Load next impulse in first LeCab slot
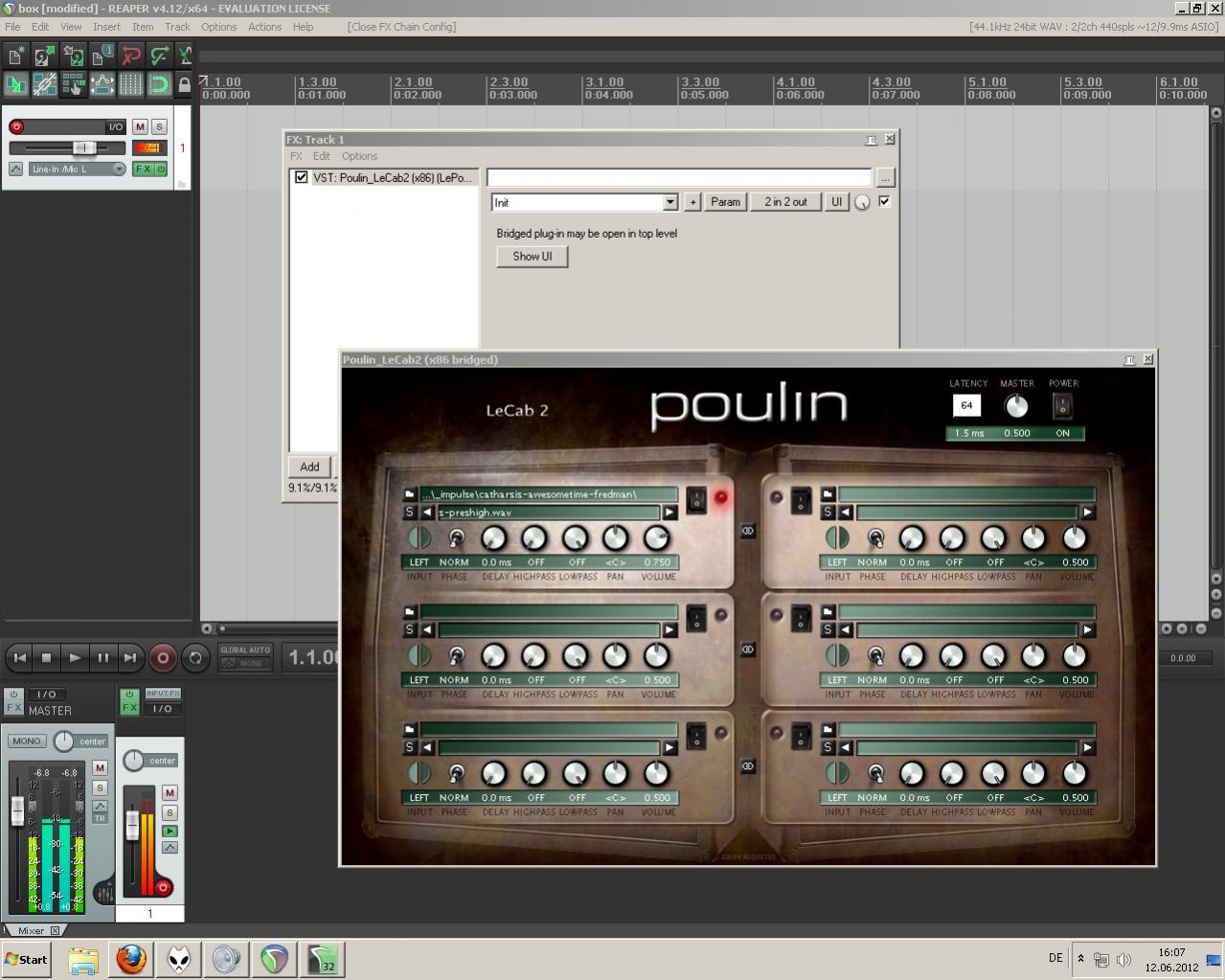Viewport: 1225px width, 980px height. click(x=669, y=513)
